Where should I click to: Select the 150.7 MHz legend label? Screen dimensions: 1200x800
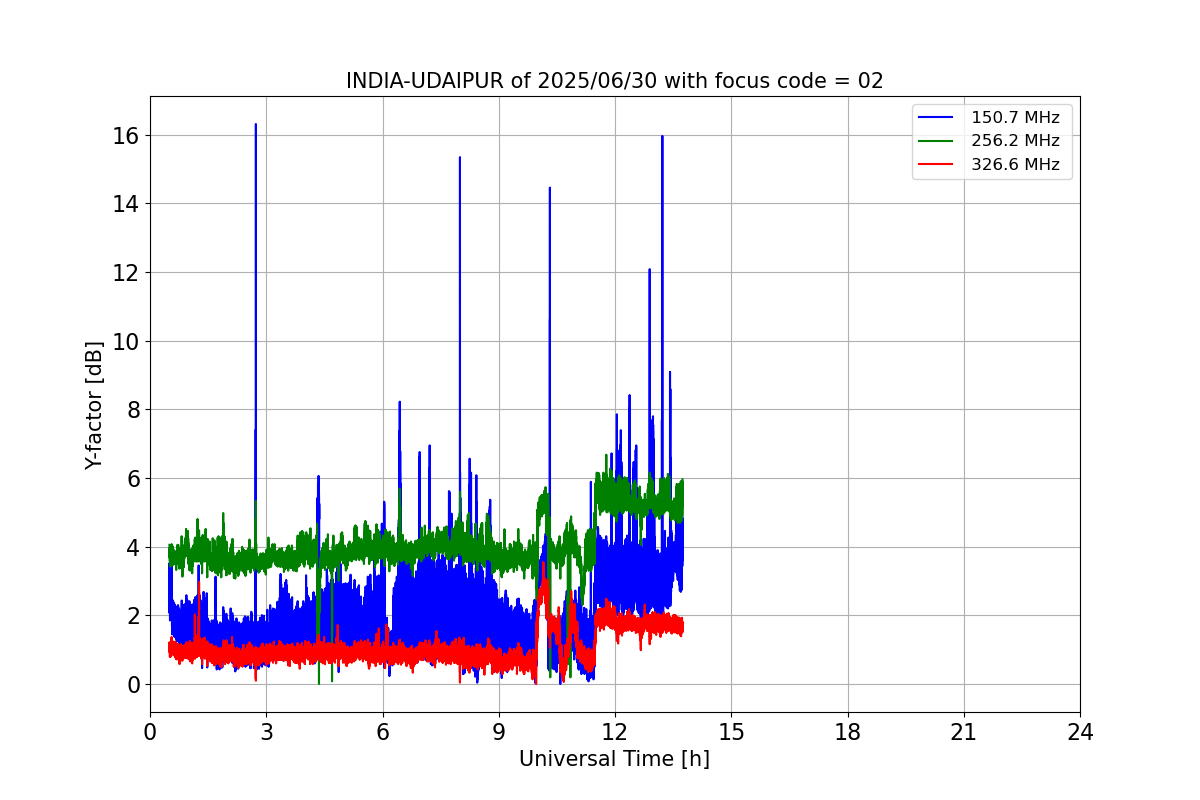pyautogui.click(x=1015, y=118)
